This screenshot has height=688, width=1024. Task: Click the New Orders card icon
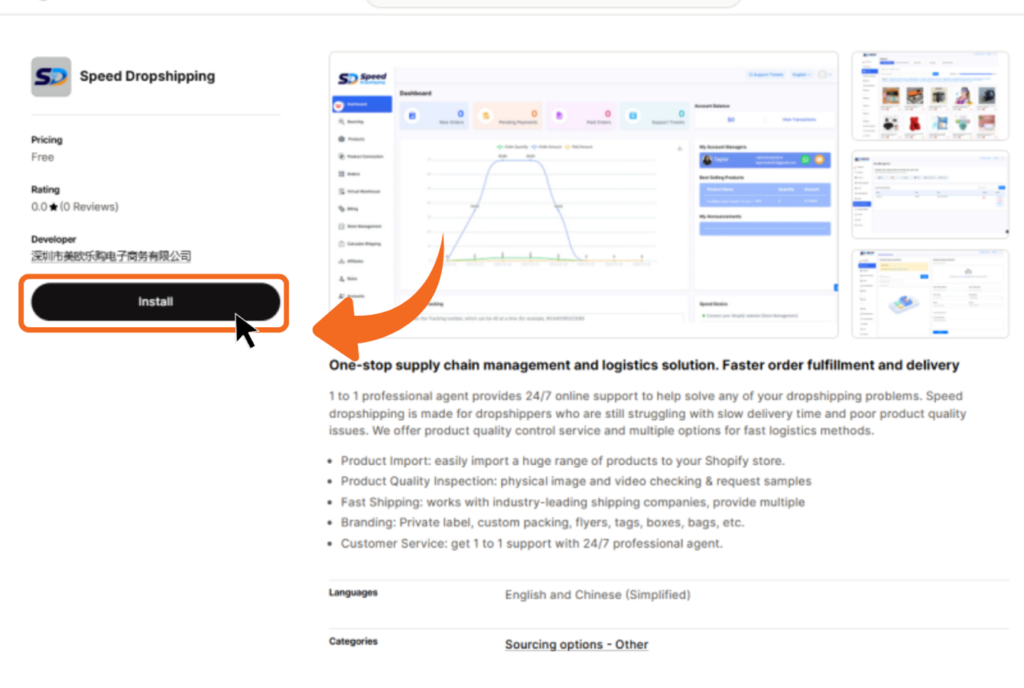click(412, 117)
